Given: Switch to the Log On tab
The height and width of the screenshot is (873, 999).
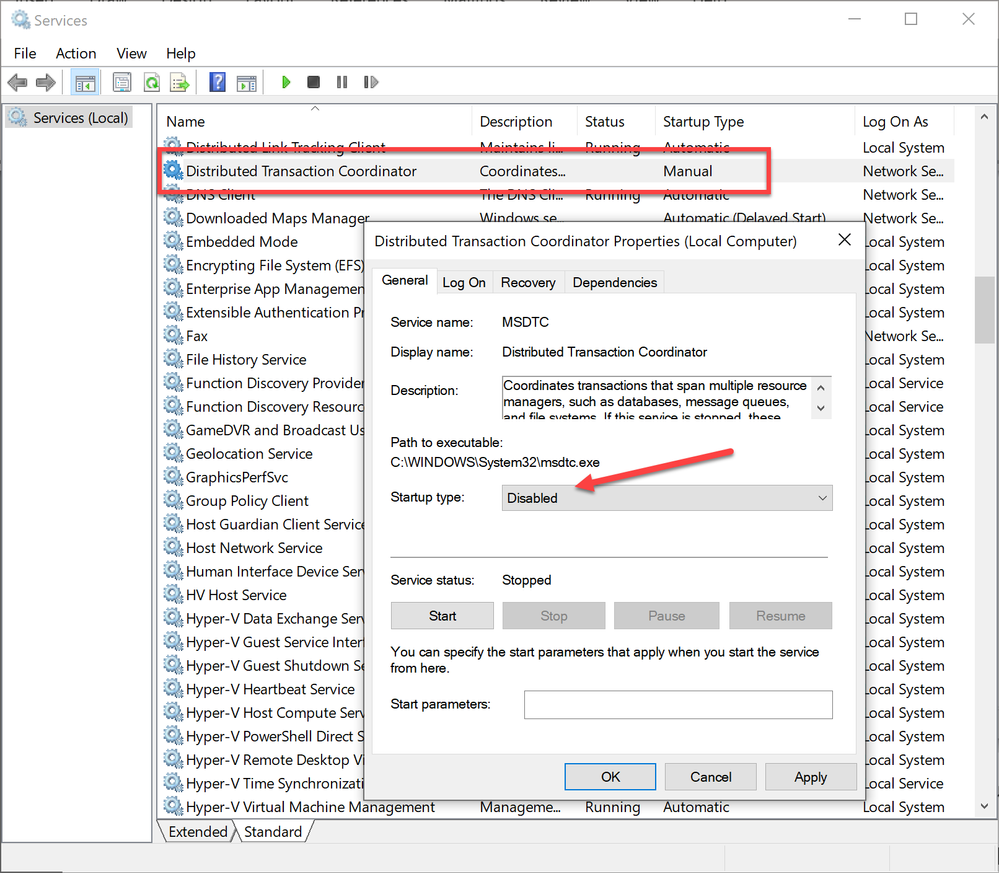Looking at the screenshot, I should [x=464, y=282].
